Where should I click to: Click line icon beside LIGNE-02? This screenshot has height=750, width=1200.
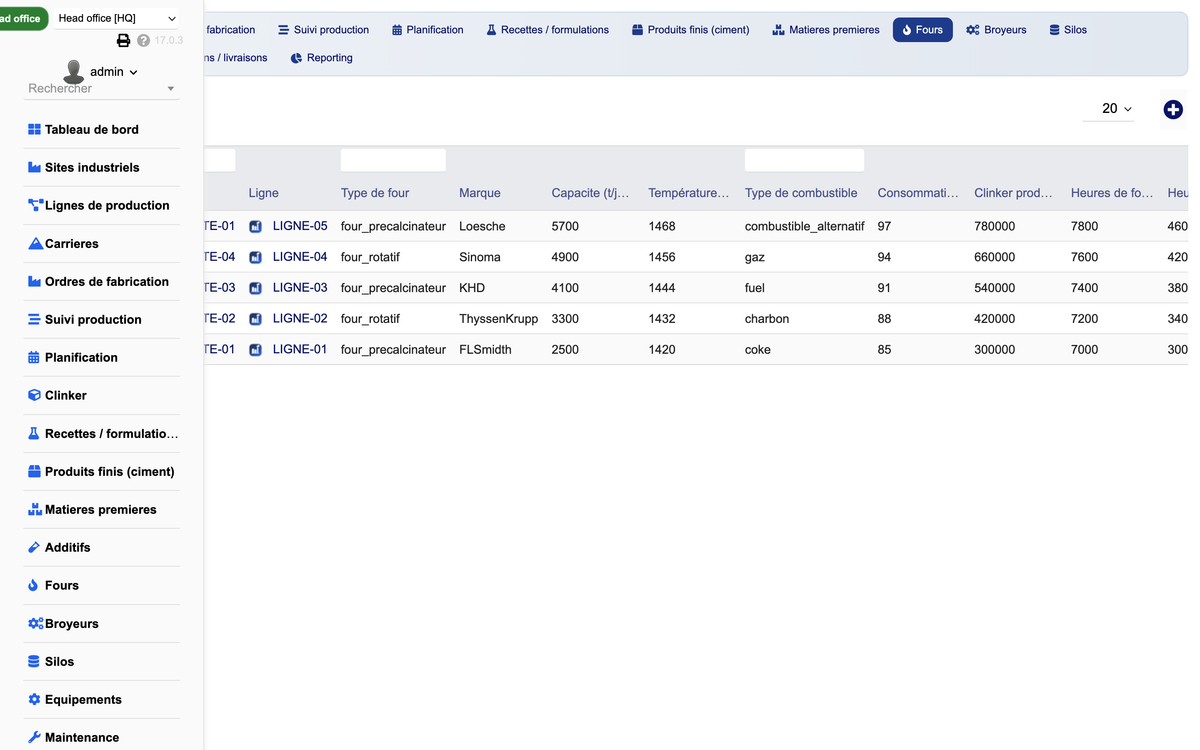[x=255, y=319]
